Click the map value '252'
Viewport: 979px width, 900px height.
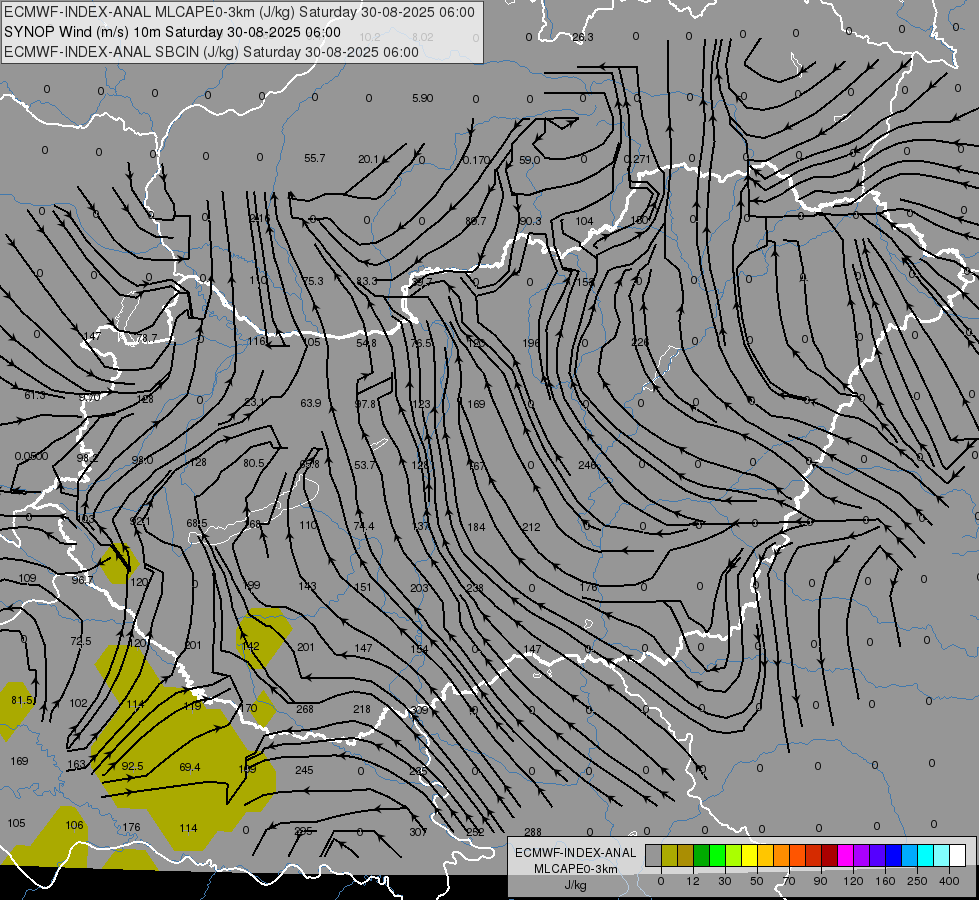[475, 832]
